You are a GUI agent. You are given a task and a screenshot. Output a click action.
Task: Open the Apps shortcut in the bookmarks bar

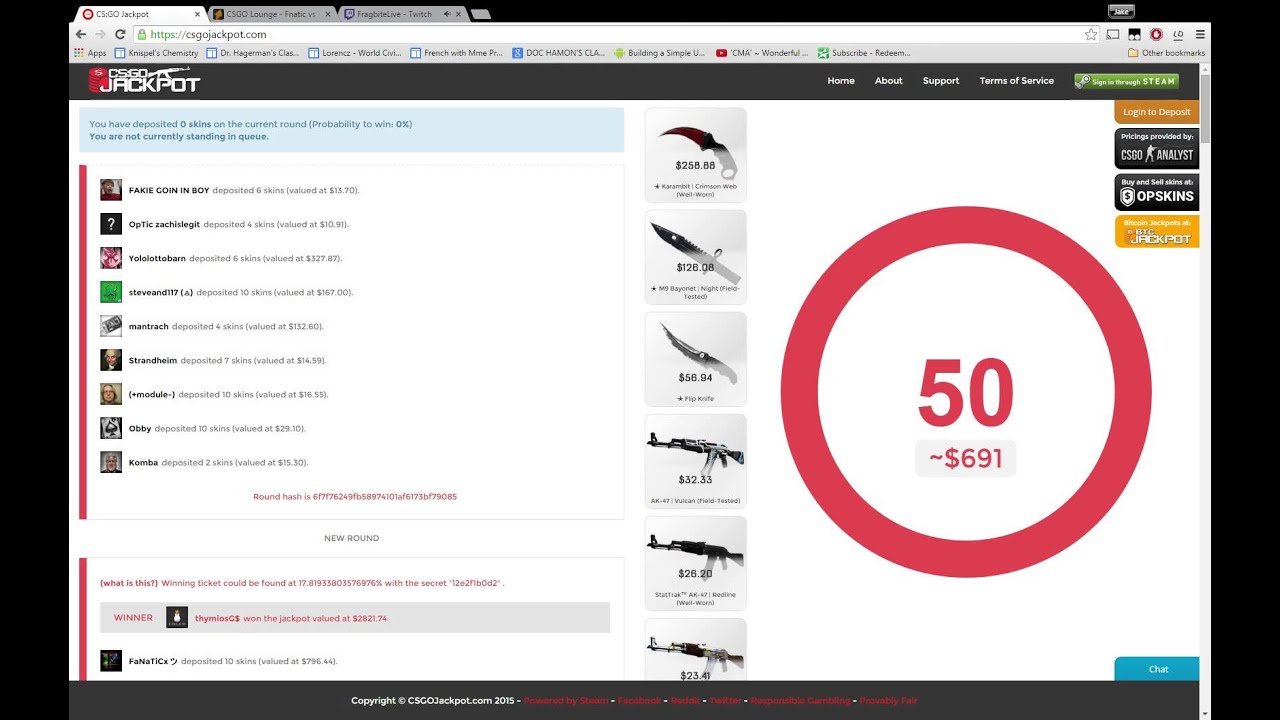point(90,53)
